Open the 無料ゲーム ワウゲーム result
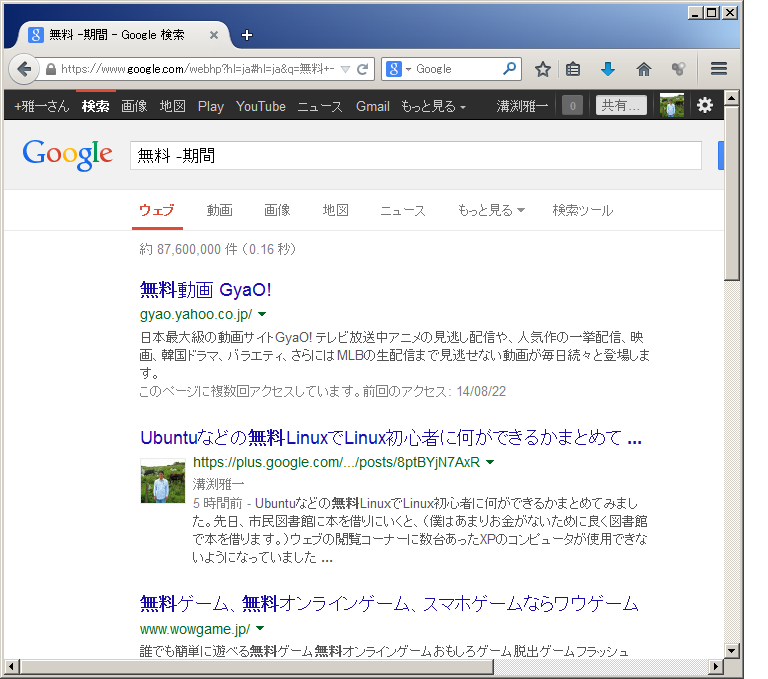768x679 pixels. [389, 604]
